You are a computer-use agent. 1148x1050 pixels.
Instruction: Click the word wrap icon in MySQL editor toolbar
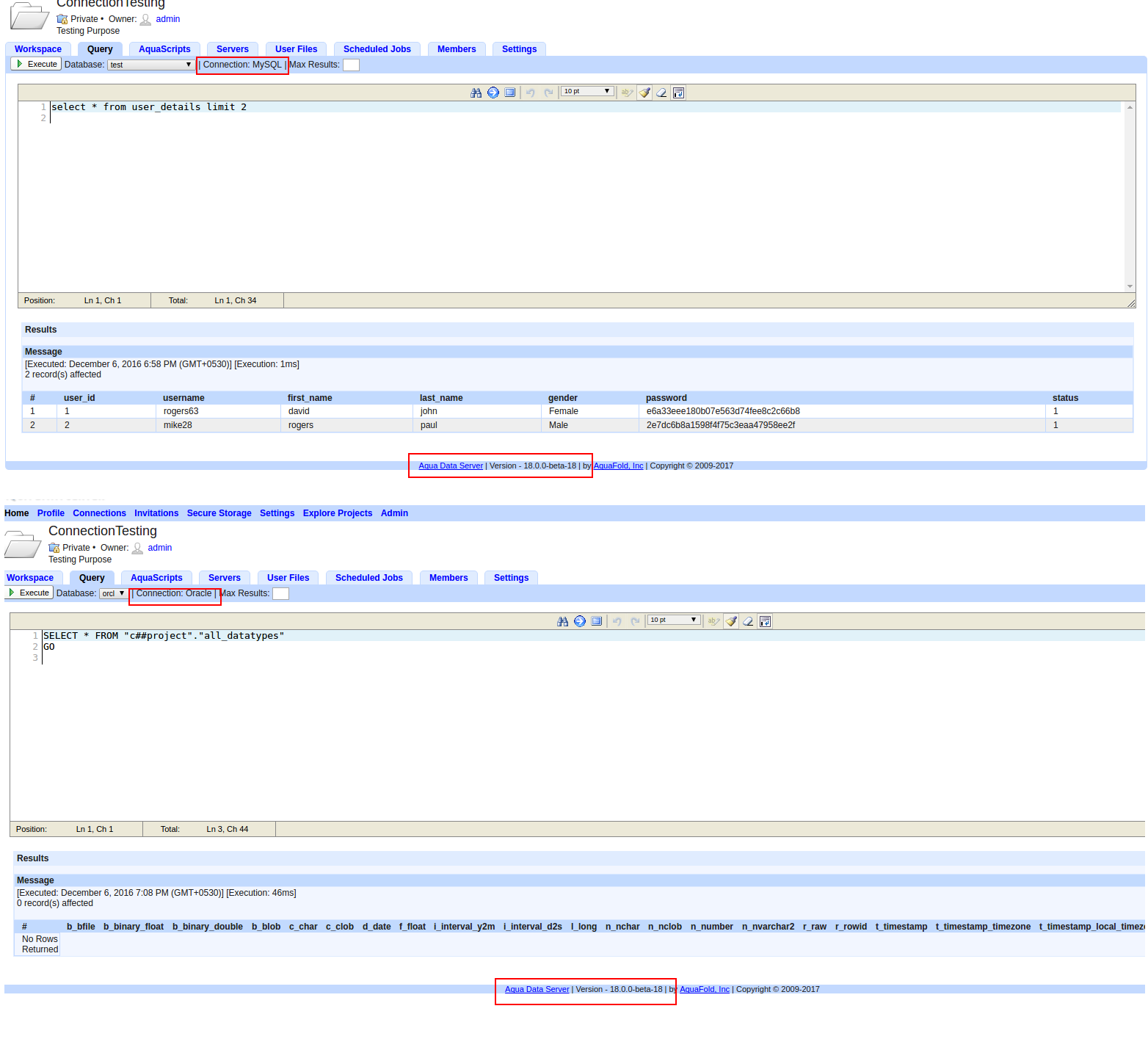pos(679,93)
